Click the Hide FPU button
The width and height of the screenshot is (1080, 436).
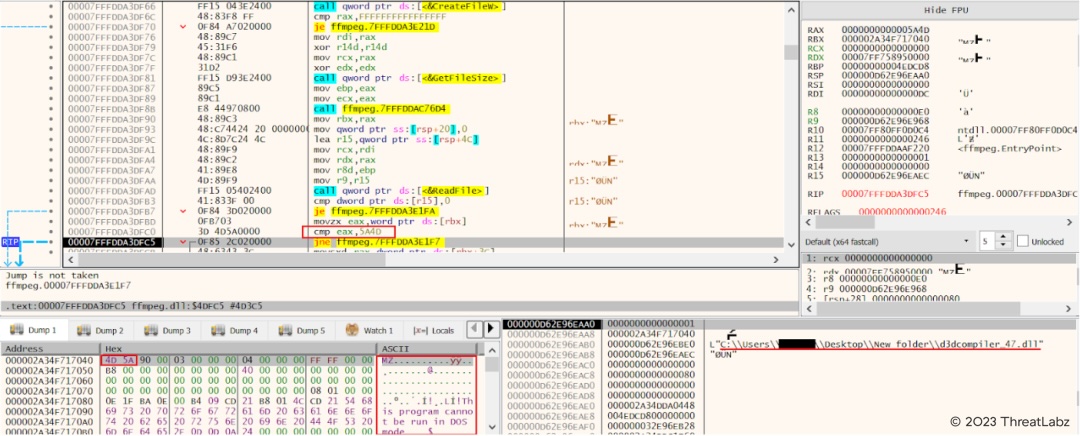939,8
